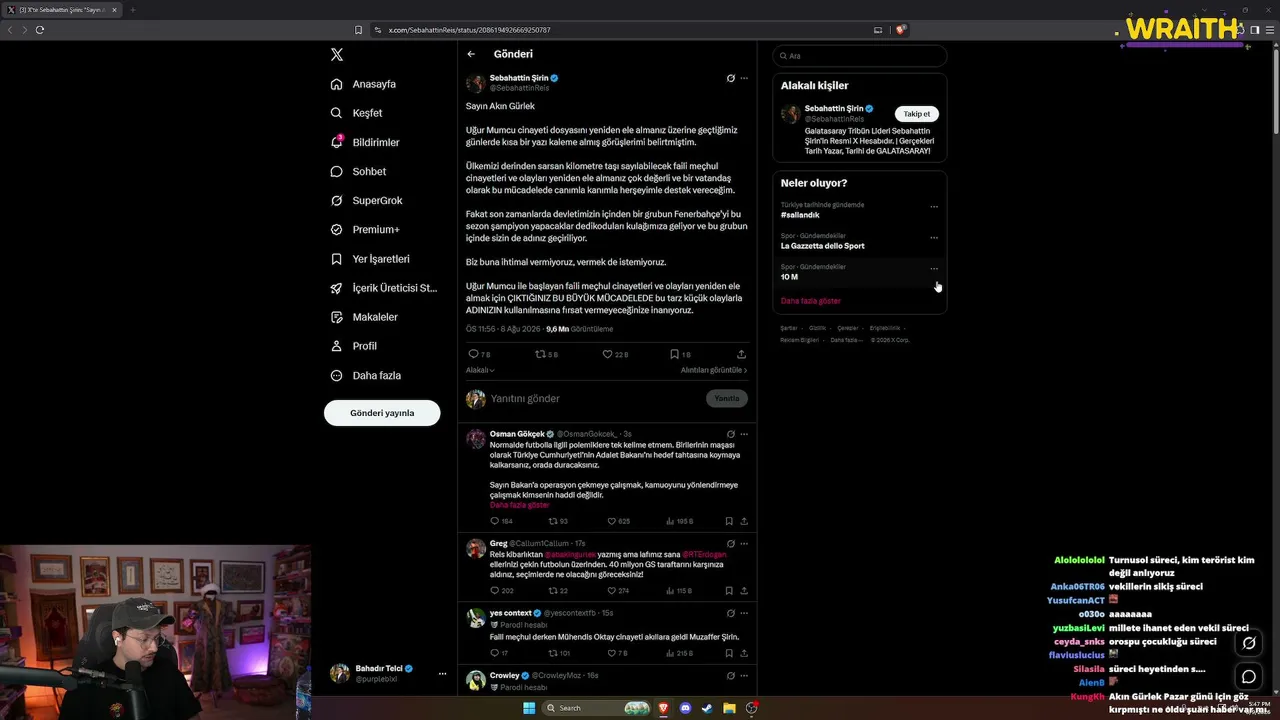Open Crowley reply more options dots
1280x720 pixels.
click(x=744, y=675)
